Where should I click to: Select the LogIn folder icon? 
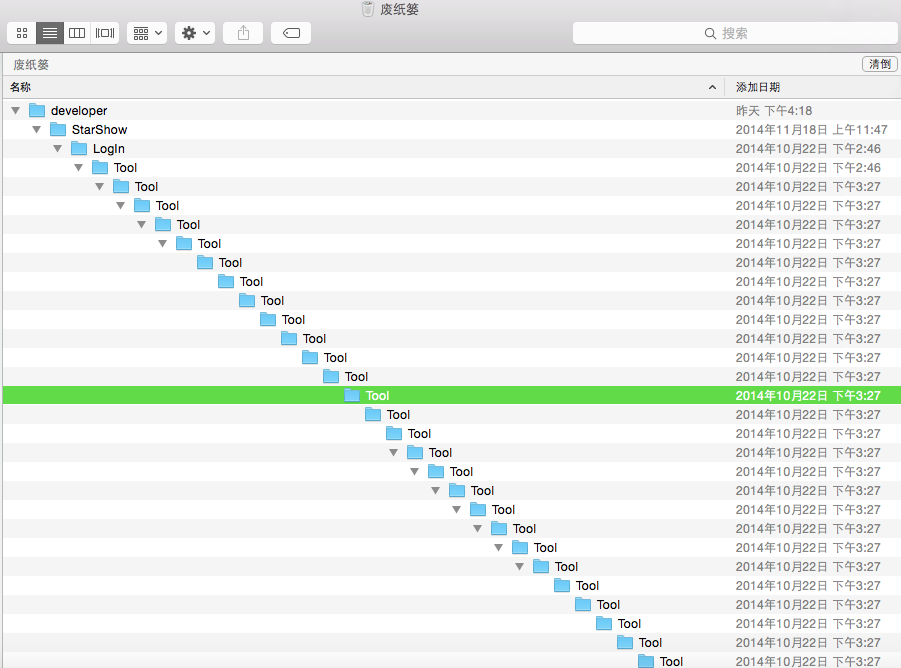pos(79,148)
